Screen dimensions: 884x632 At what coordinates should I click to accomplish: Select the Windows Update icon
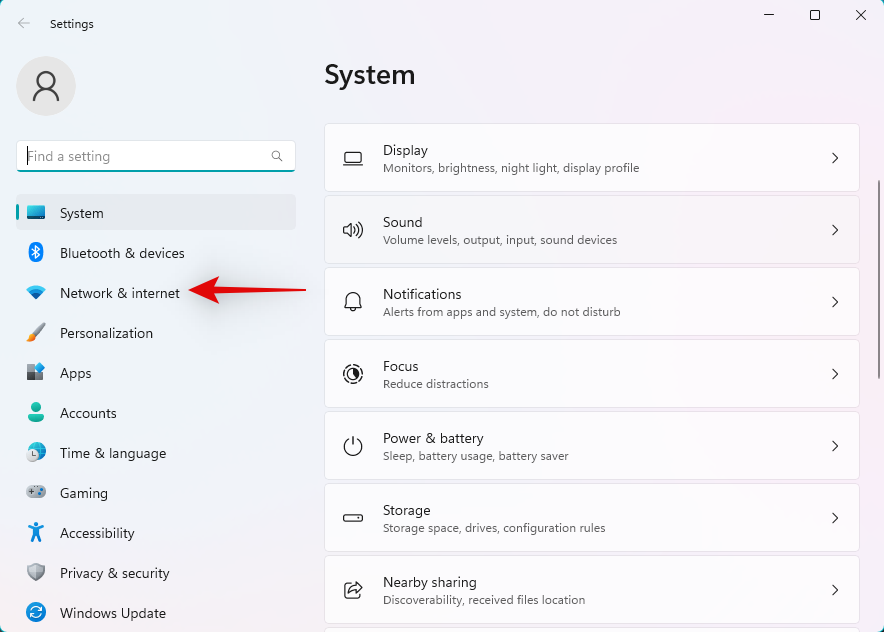pos(36,613)
